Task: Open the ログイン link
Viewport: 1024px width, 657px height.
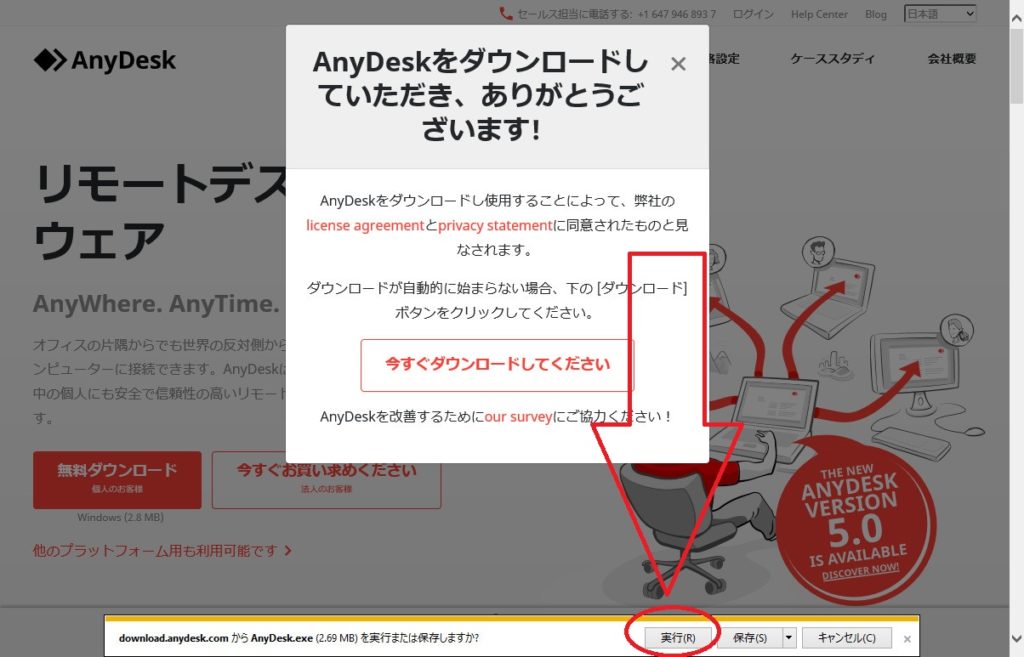Action: coord(753,14)
